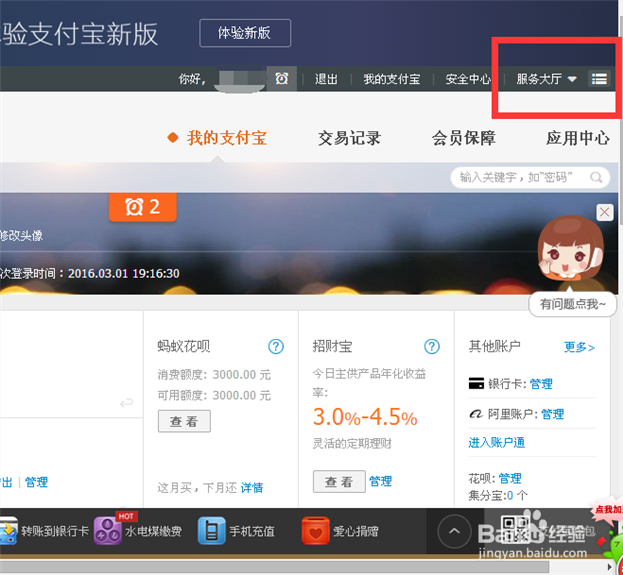
Task: Click the gray return arrow icon in left panel
Action: pyautogui.click(x=126, y=403)
